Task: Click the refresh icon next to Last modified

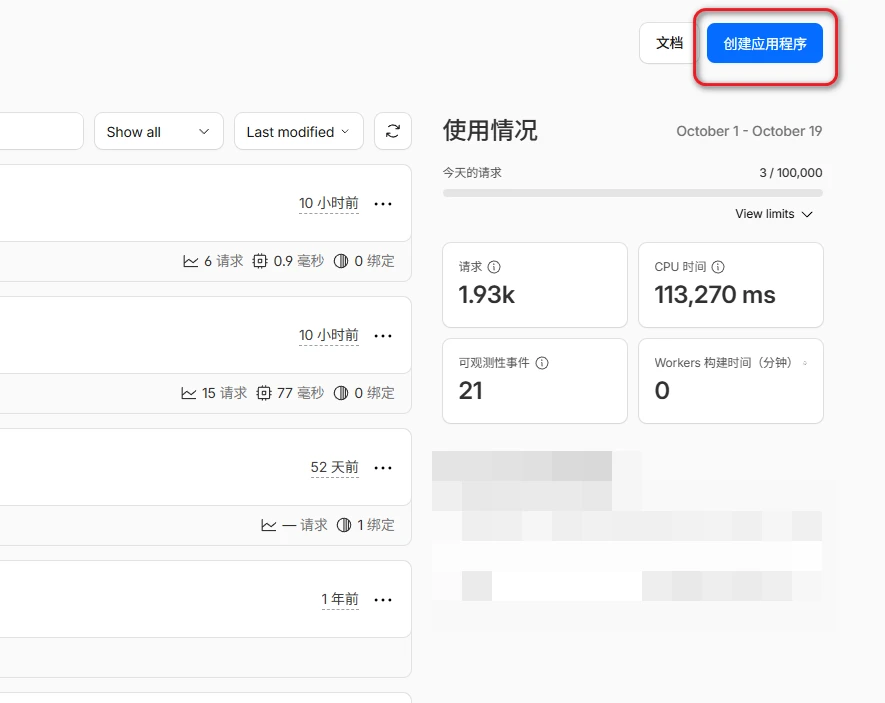Action: (393, 131)
